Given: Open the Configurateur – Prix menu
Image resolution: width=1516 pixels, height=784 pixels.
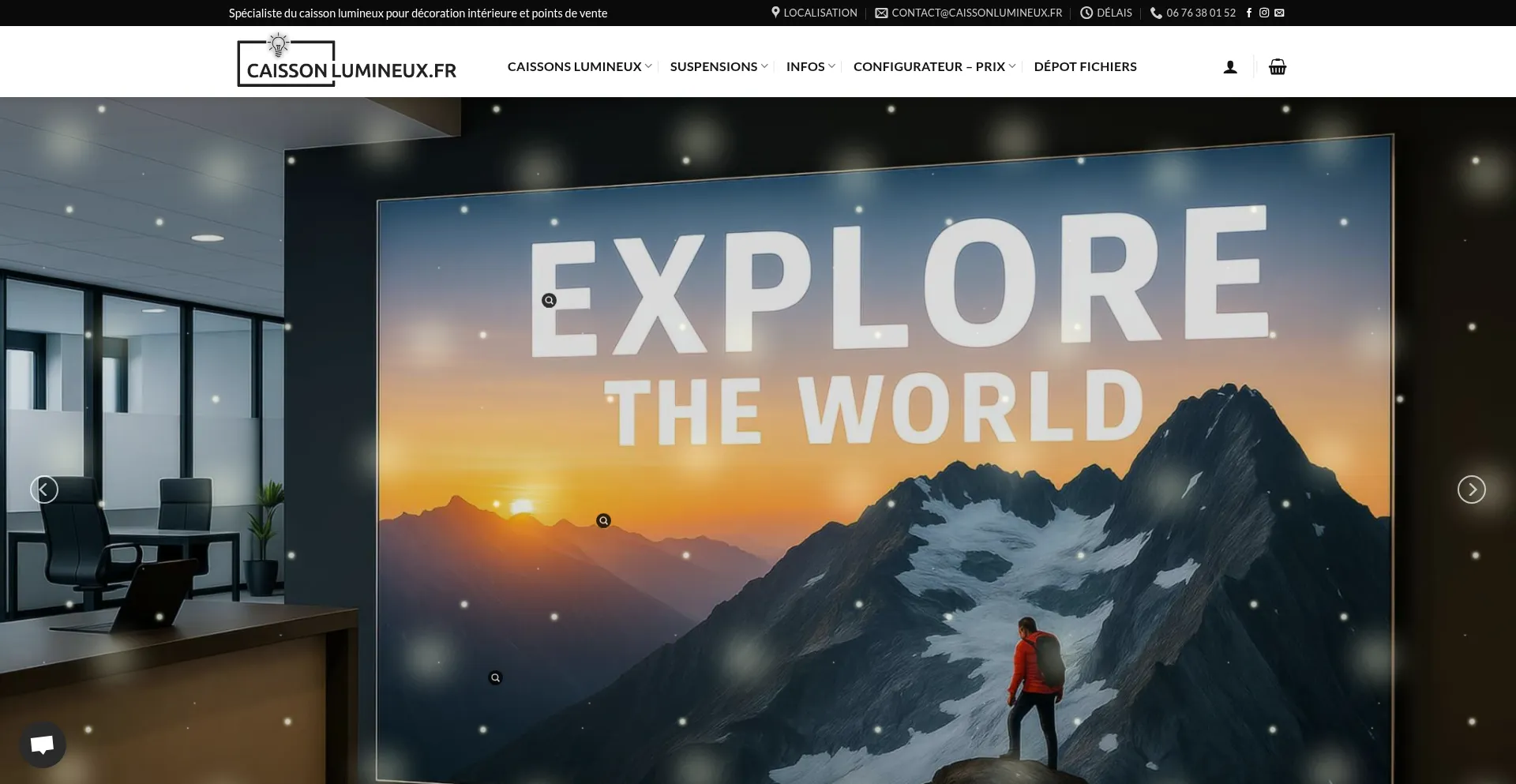Looking at the screenshot, I should pos(934,67).
